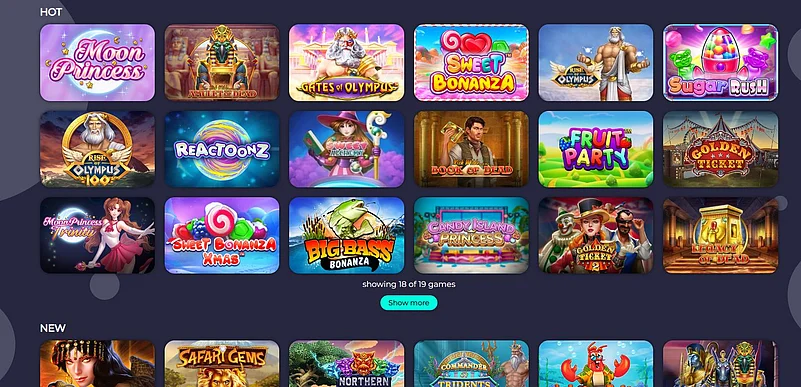Play the Sugar Rush game
This screenshot has height=387, width=801.
720,62
